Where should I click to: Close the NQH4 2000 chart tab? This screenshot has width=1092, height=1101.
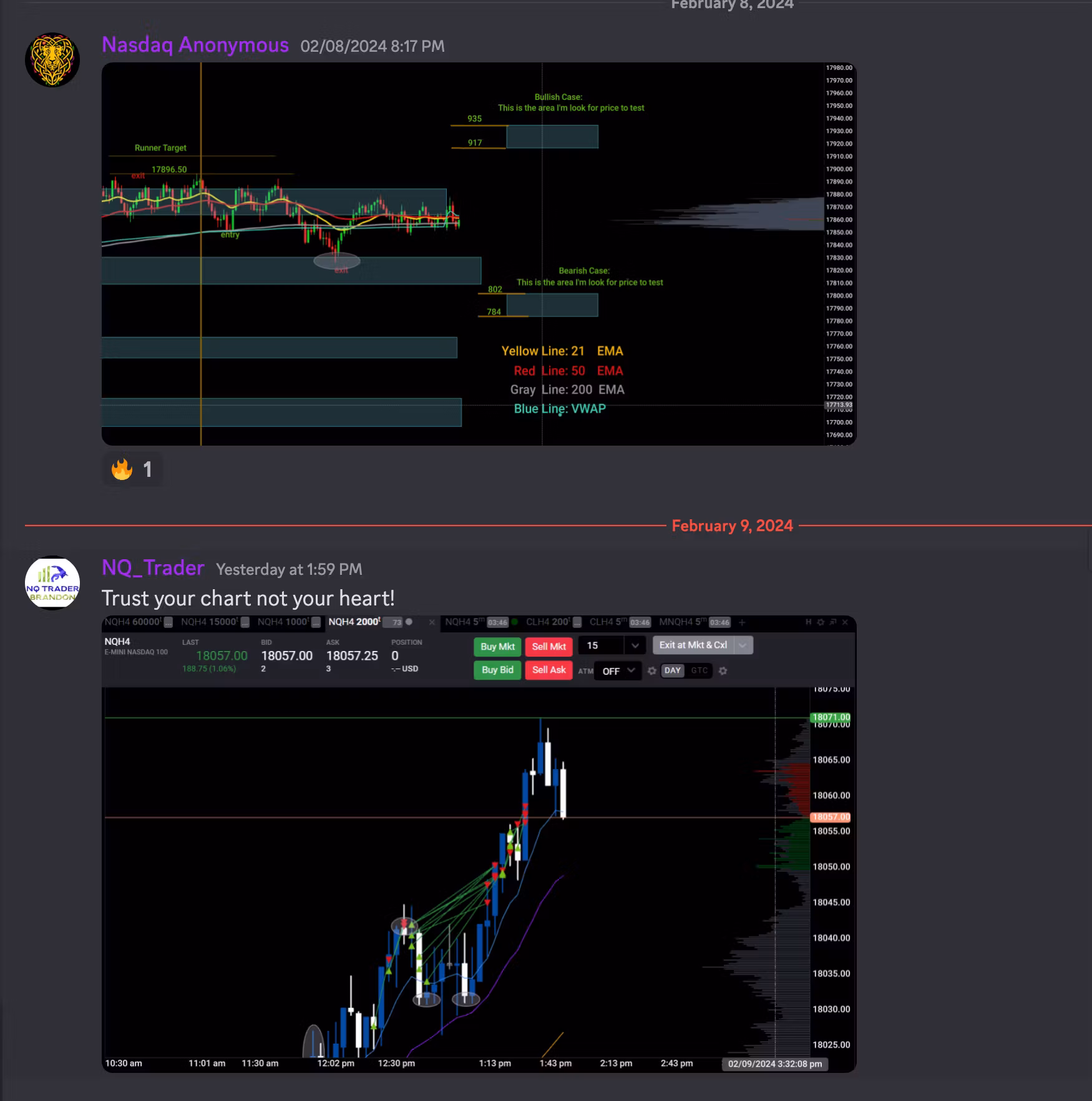coord(432,622)
